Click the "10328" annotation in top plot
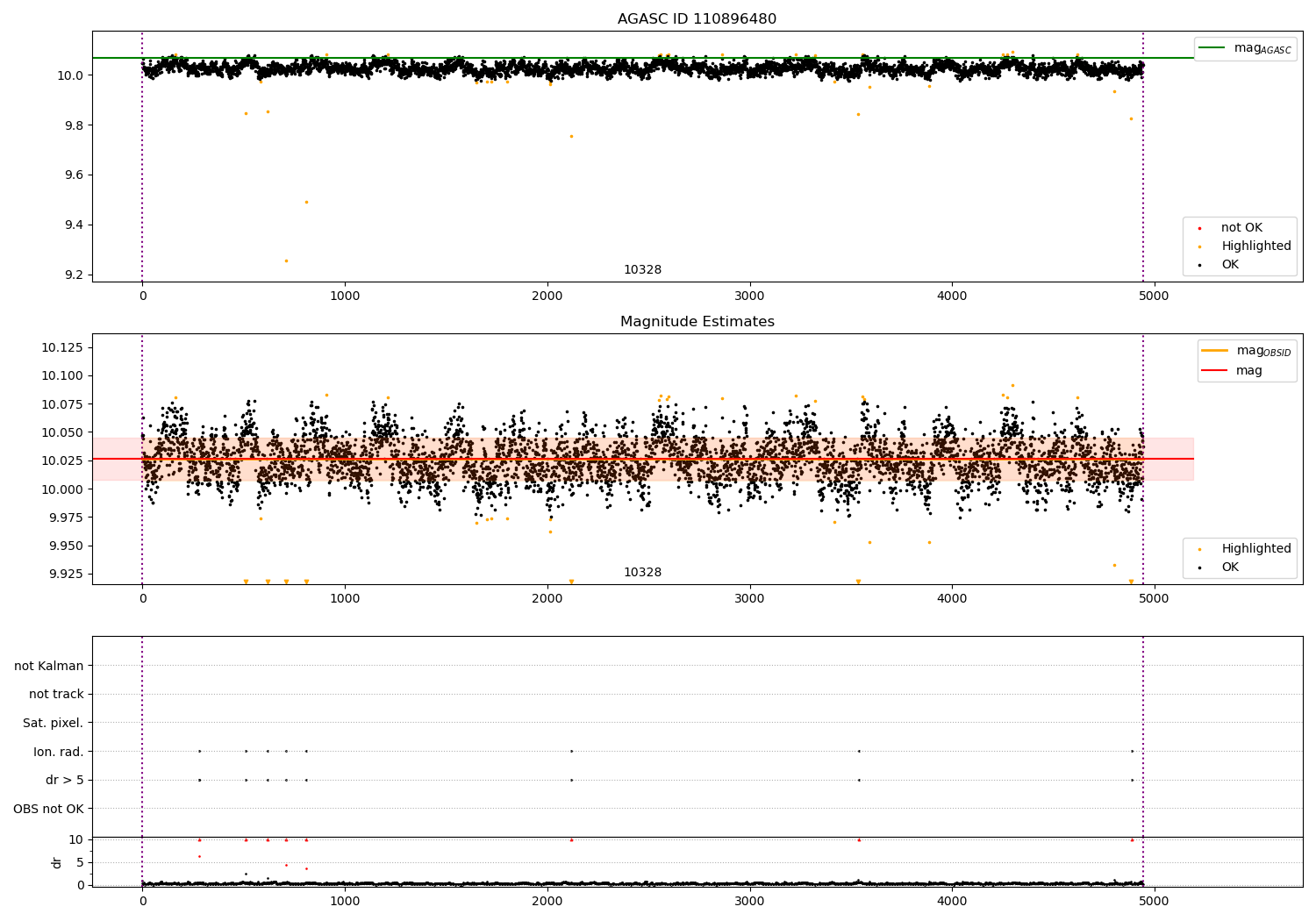The height and width of the screenshot is (921, 1316). point(642,270)
